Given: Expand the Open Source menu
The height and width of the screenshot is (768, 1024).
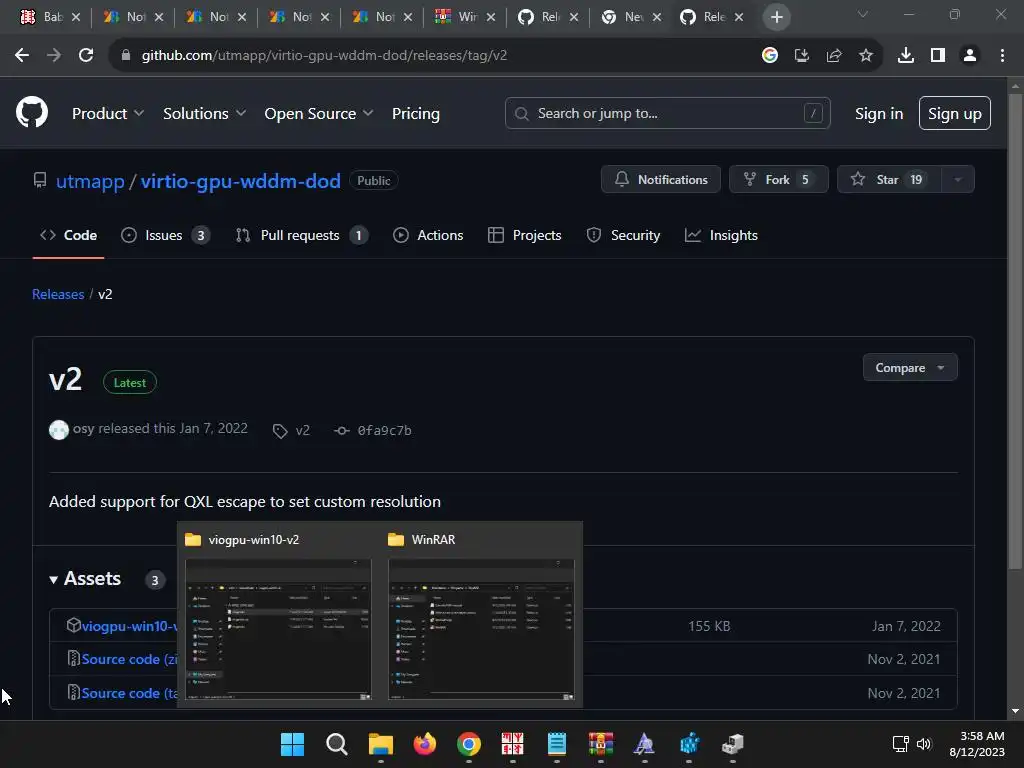Looking at the screenshot, I should point(319,114).
